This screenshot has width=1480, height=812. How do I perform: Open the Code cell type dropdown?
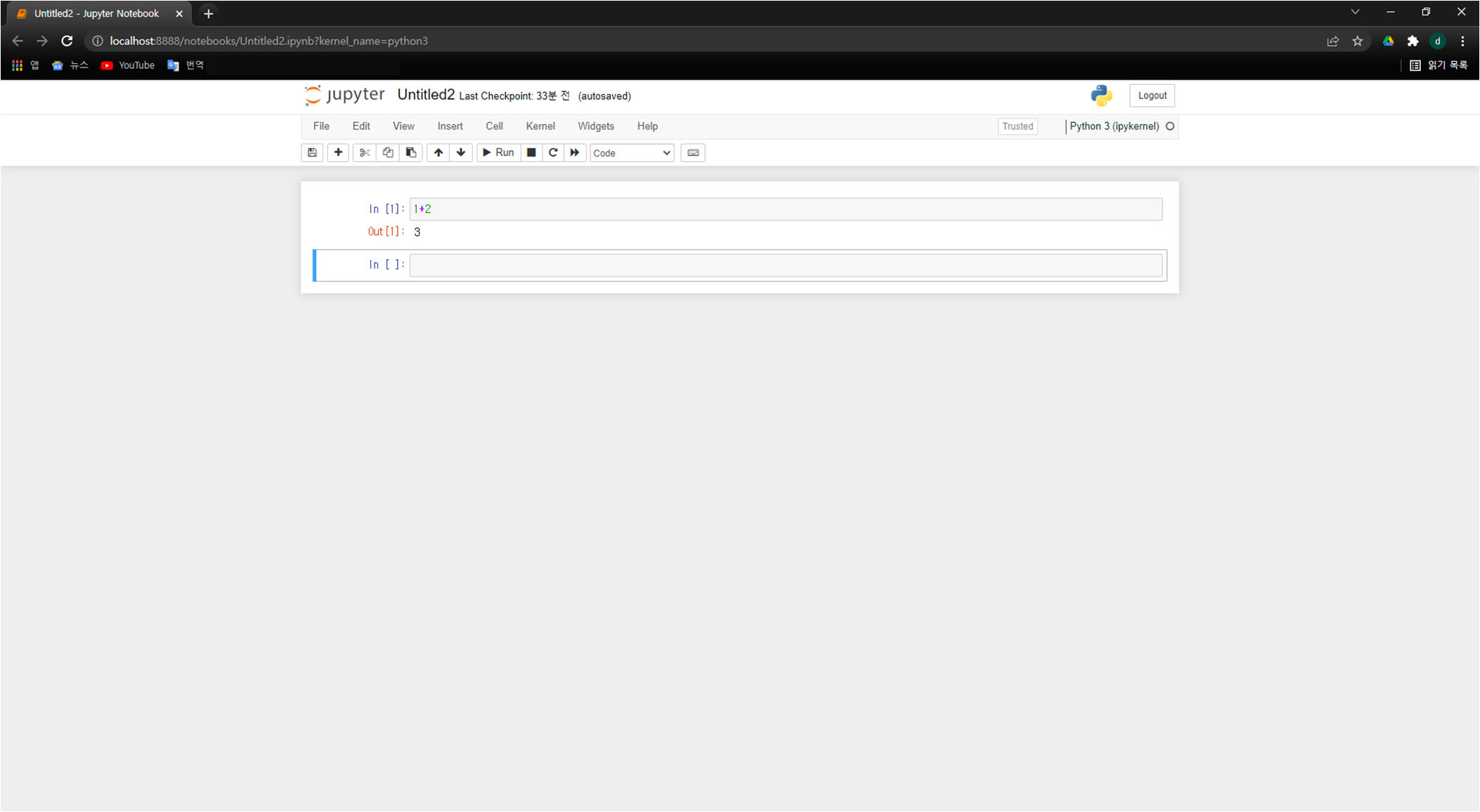point(631,153)
